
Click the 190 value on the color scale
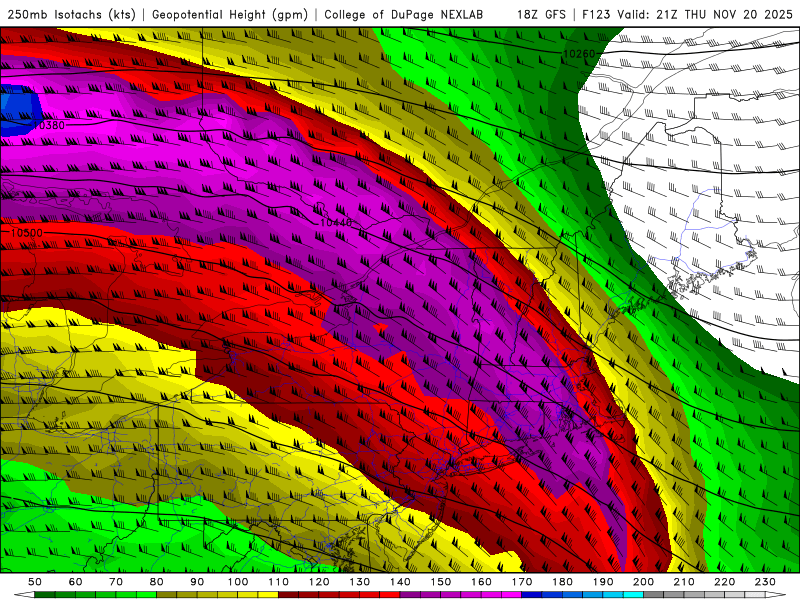603,582
